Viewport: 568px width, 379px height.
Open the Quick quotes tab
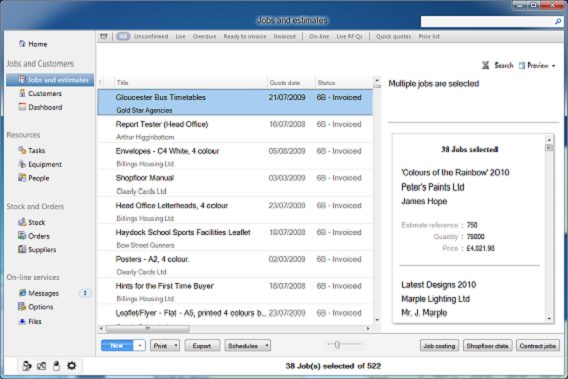(393, 37)
